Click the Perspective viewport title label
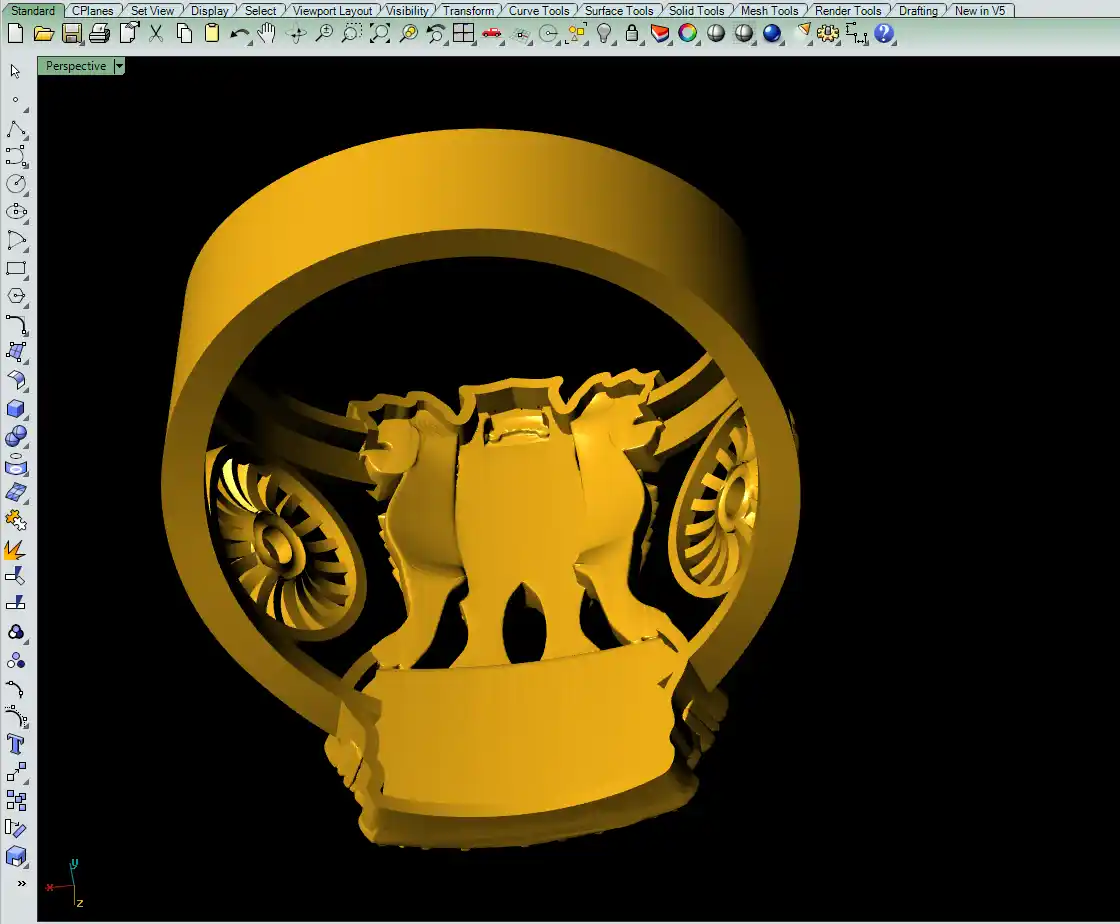Screen dimensions: 1120x924 point(76,66)
